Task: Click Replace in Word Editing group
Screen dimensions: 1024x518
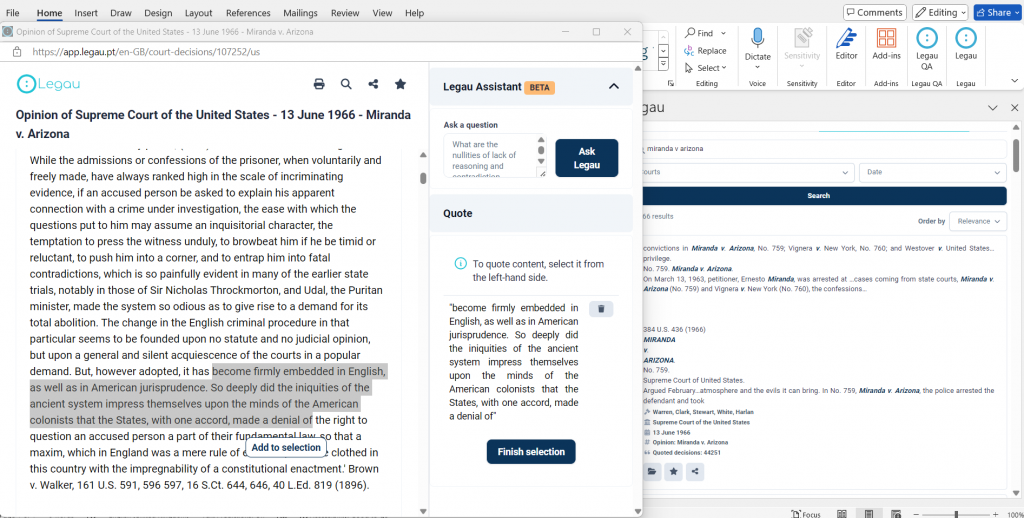Action: pos(705,50)
